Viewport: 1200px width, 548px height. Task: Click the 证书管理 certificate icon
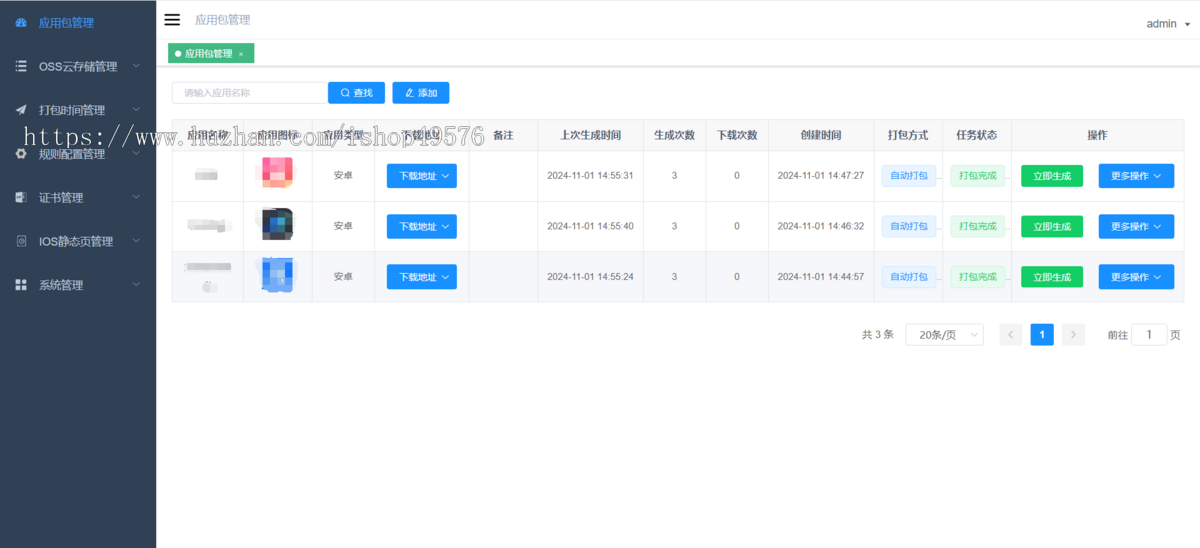click(x=21, y=198)
